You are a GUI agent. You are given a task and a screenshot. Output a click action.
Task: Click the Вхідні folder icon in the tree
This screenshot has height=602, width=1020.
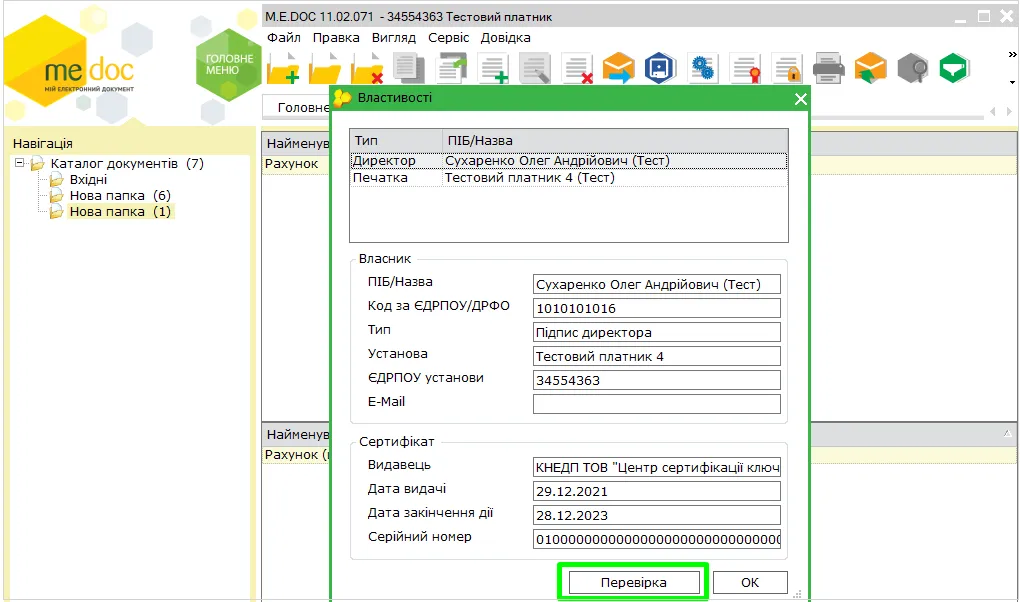(57, 180)
